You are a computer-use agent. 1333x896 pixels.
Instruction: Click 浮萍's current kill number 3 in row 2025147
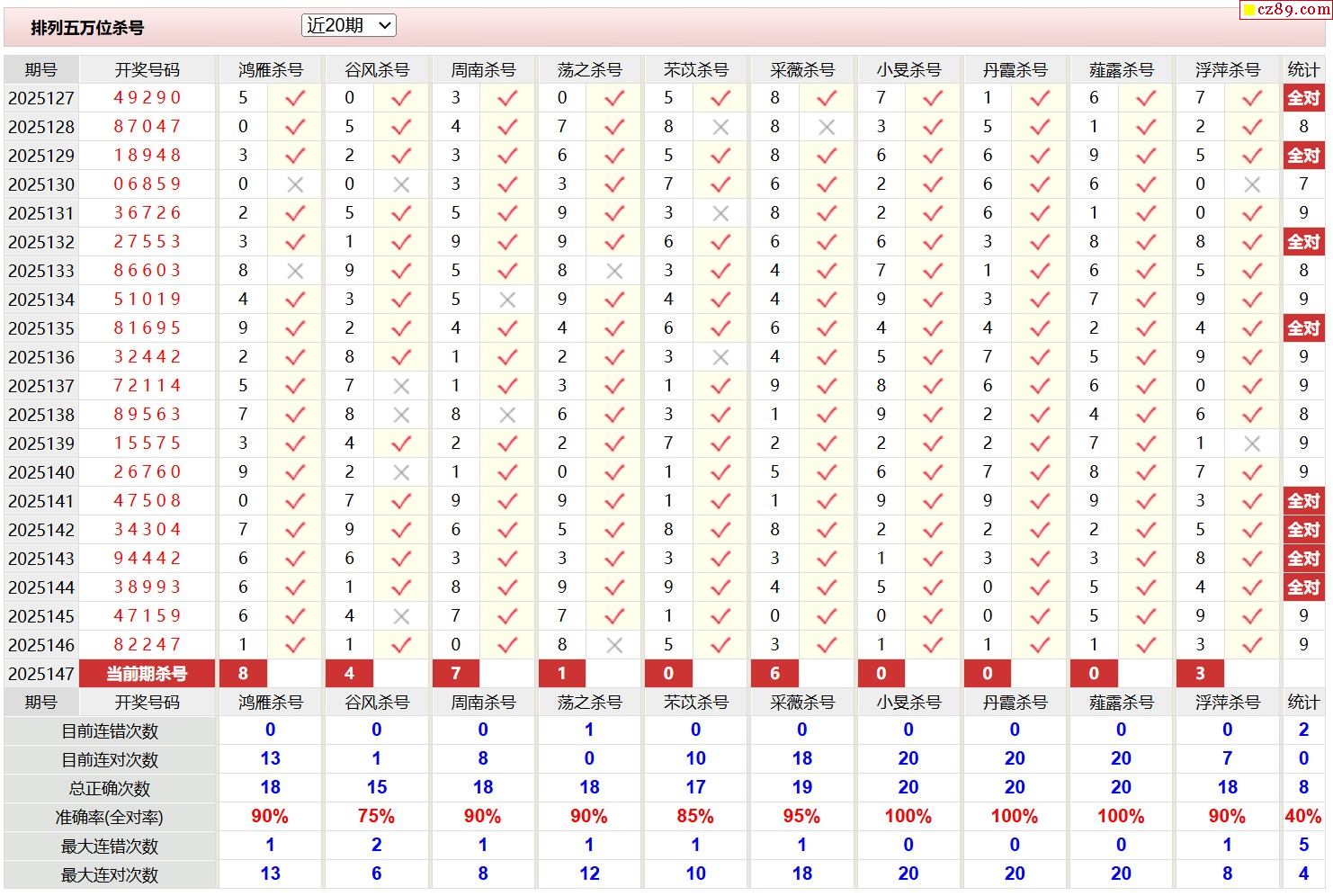coord(1200,674)
